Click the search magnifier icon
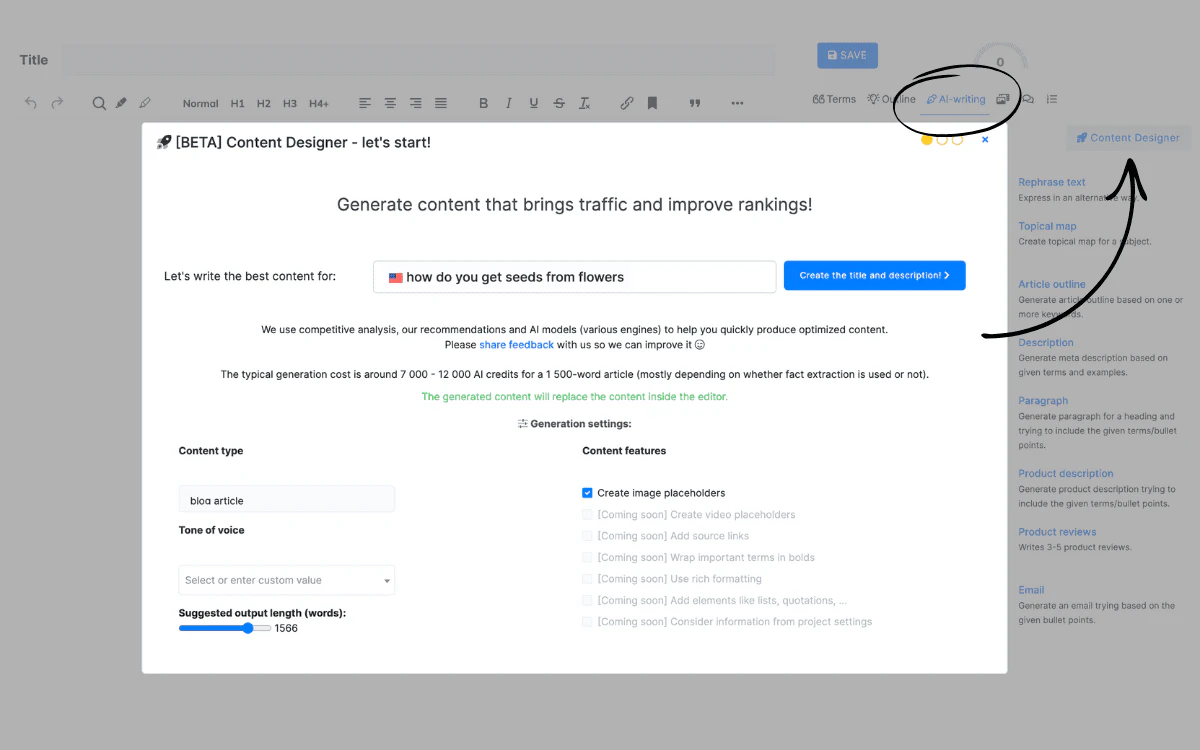The width and height of the screenshot is (1200, 750). (x=99, y=103)
